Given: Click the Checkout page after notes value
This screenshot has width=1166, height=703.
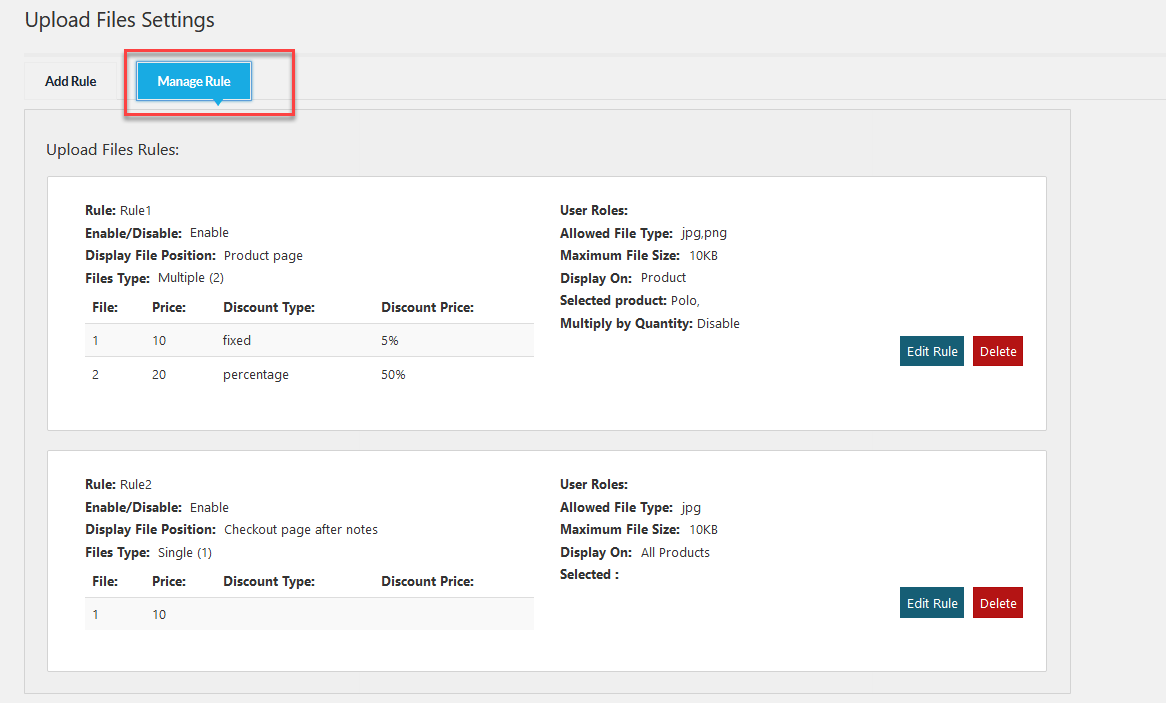Looking at the screenshot, I should 302,529.
